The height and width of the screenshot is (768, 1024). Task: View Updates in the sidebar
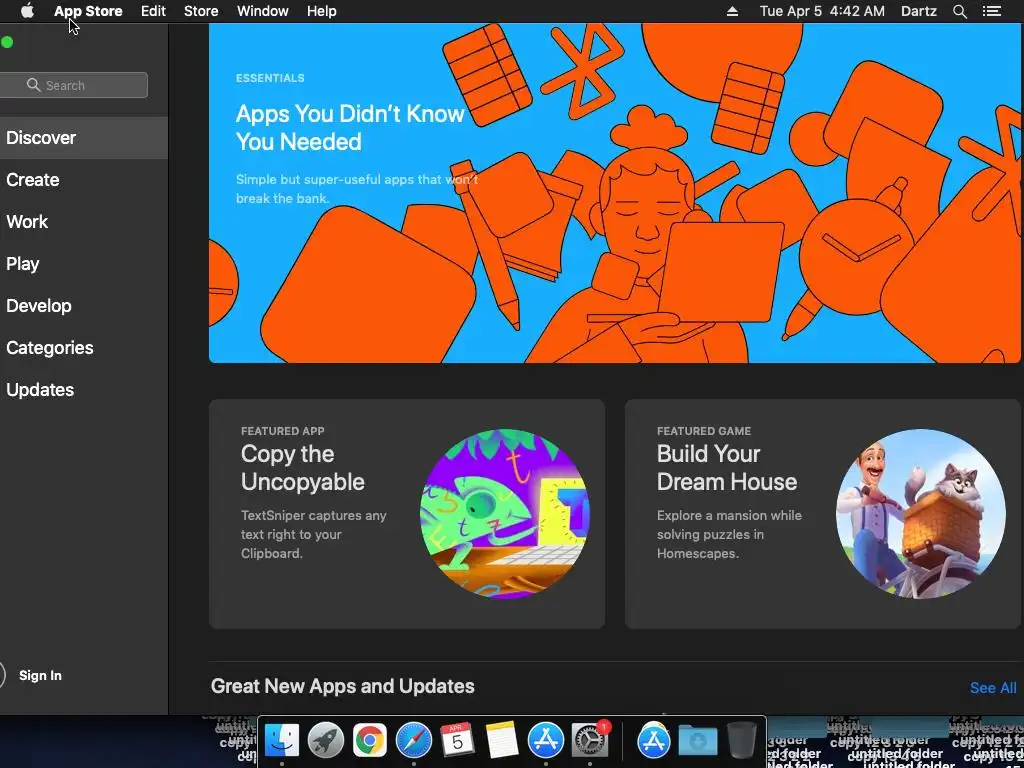(x=84, y=390)
